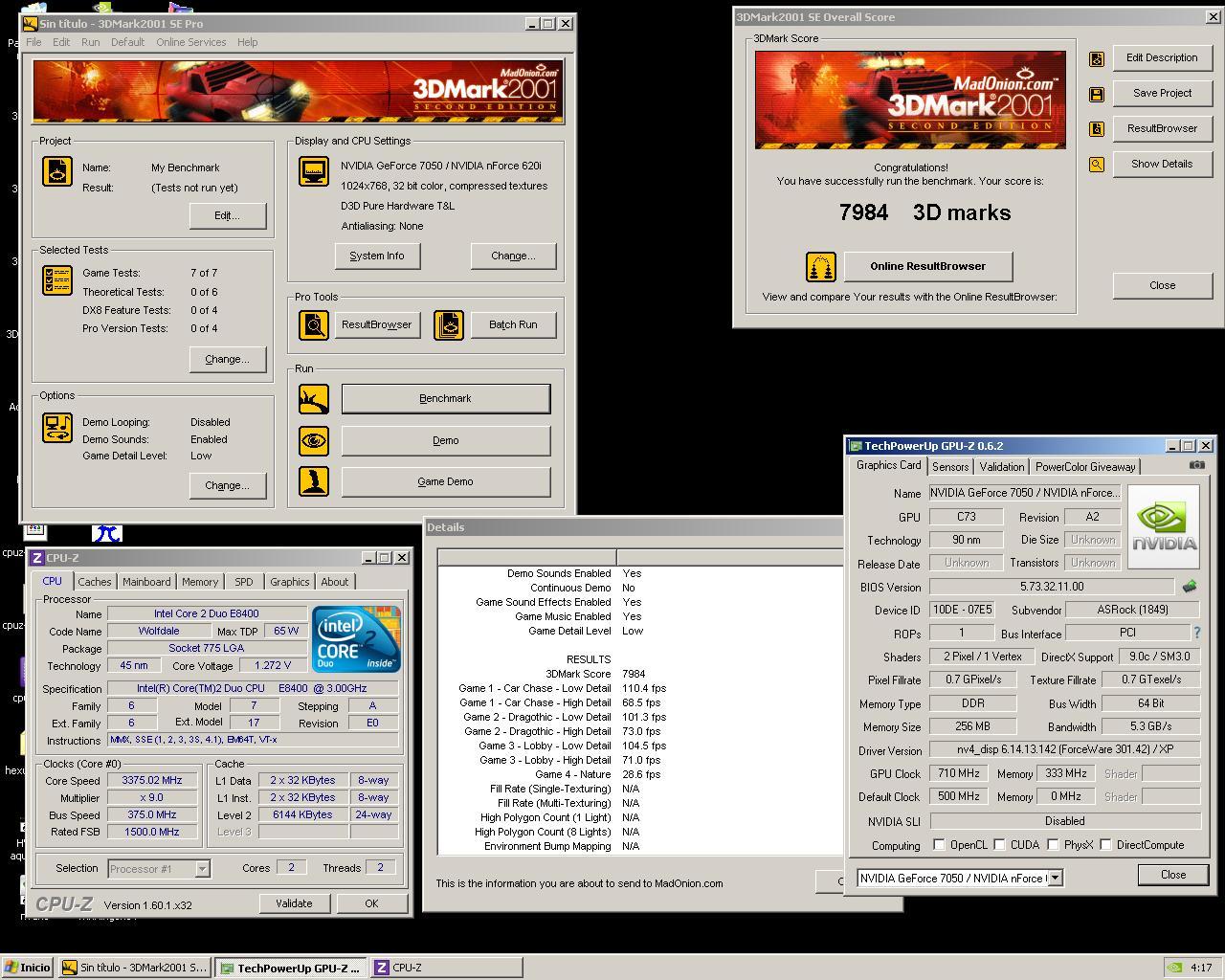Open the PowerColor Giveaway tab in GPU-Z
The image size is (1225, 980).
[x=1085, y=467]
